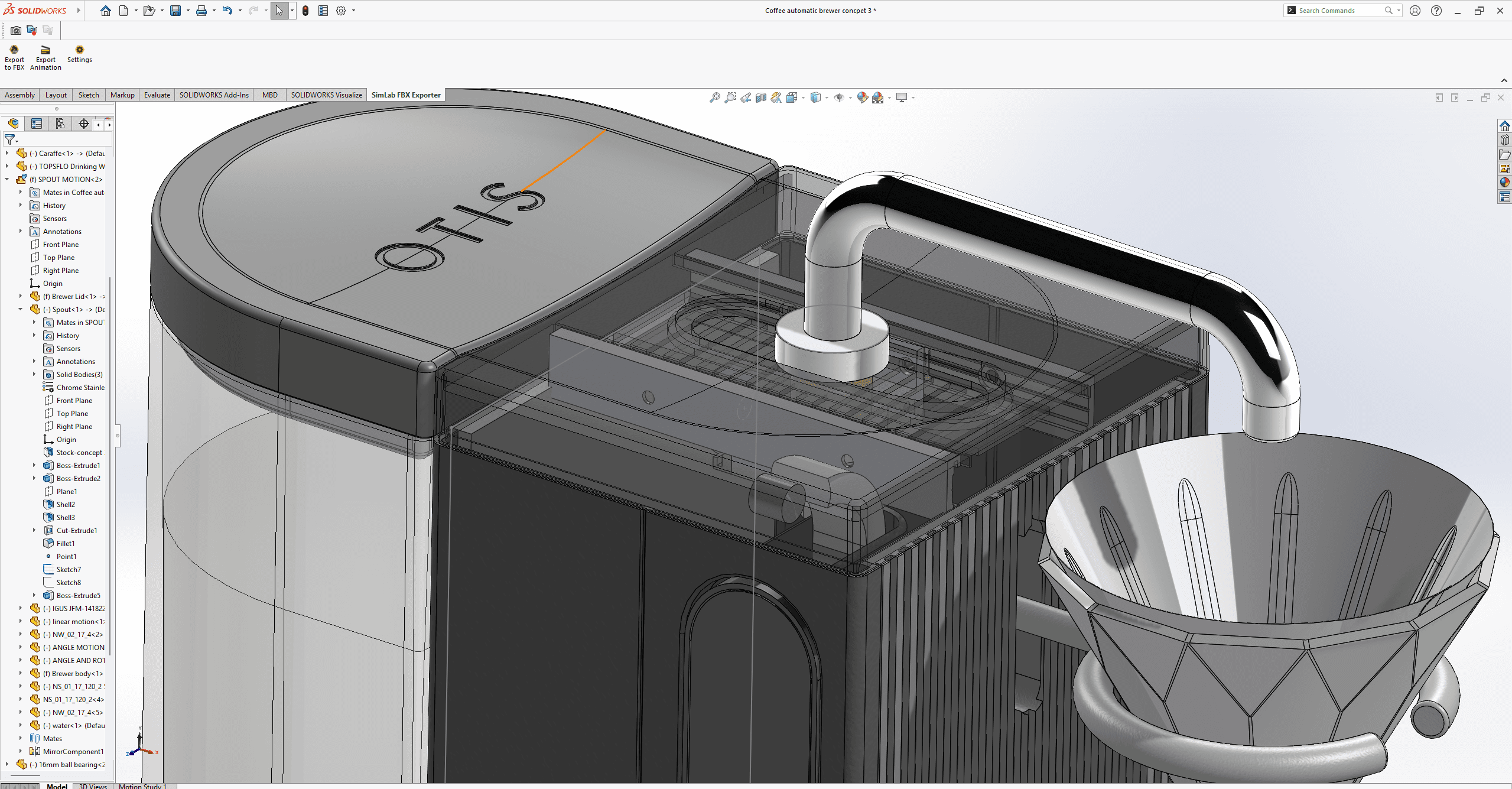This screenshot has width=1512, height=789.
Task: Select Shell2 feature in the tree
Action: click(66, 504)
